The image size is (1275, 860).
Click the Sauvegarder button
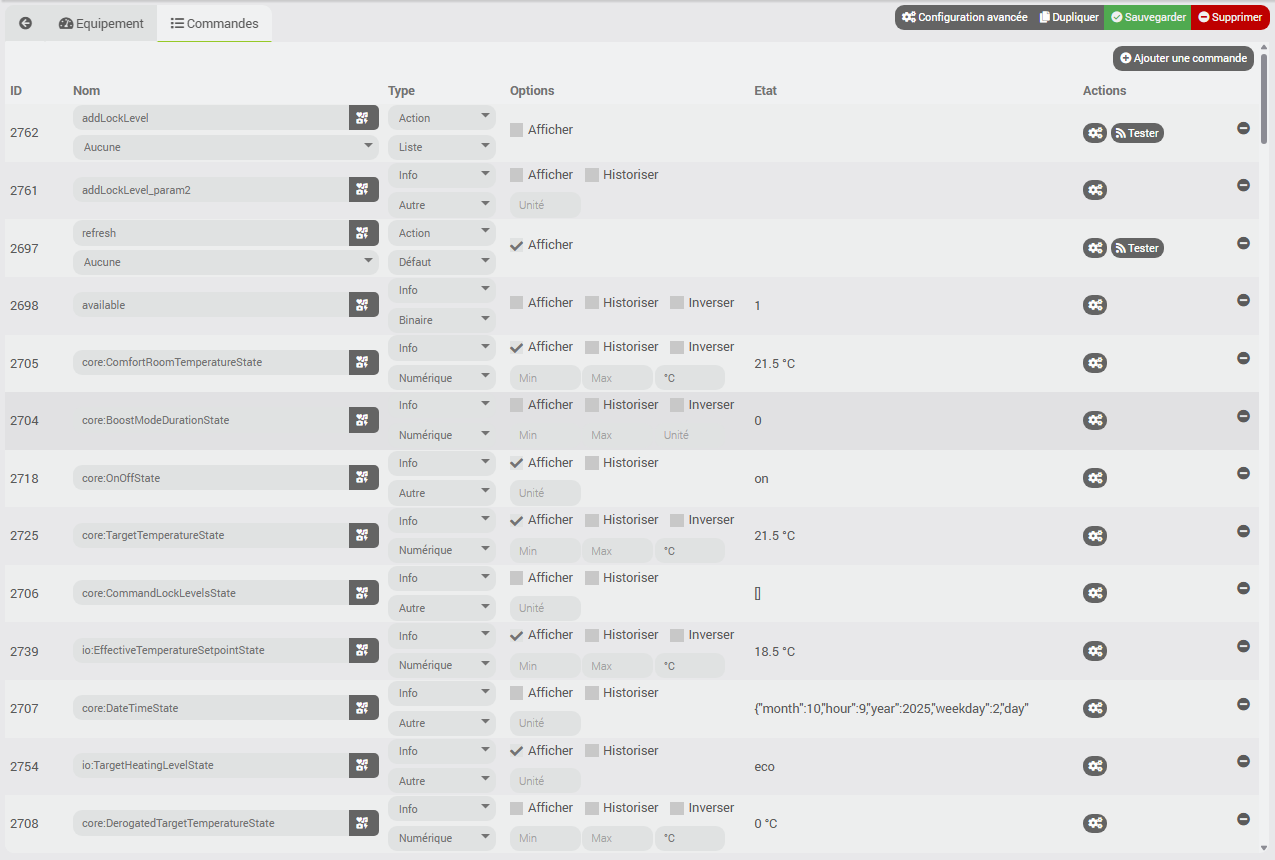(x=1148, y=17)
